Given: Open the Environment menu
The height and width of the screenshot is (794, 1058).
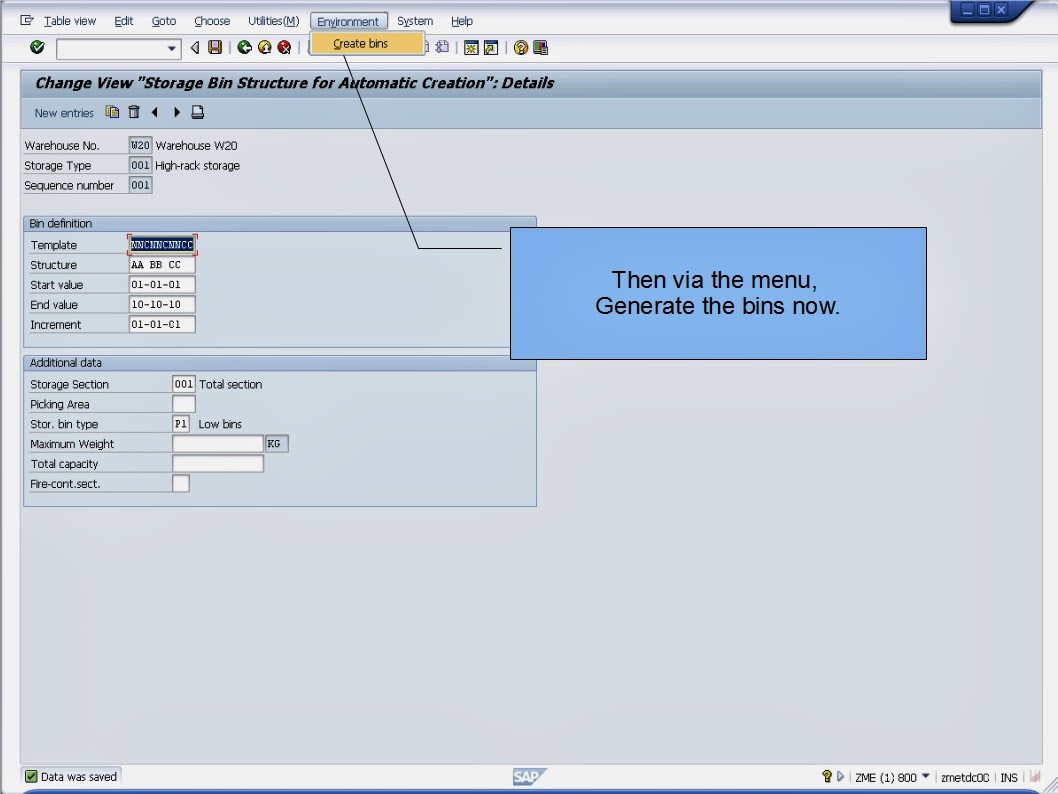Looking at the screenshot, I should [348, 20].
